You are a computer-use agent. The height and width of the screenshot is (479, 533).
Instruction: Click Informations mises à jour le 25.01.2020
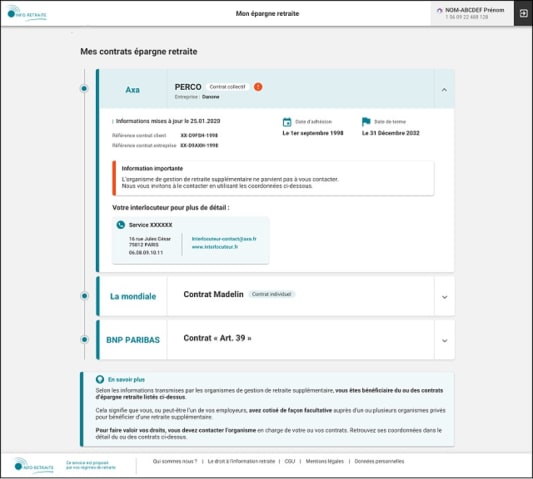coord(168,121)
